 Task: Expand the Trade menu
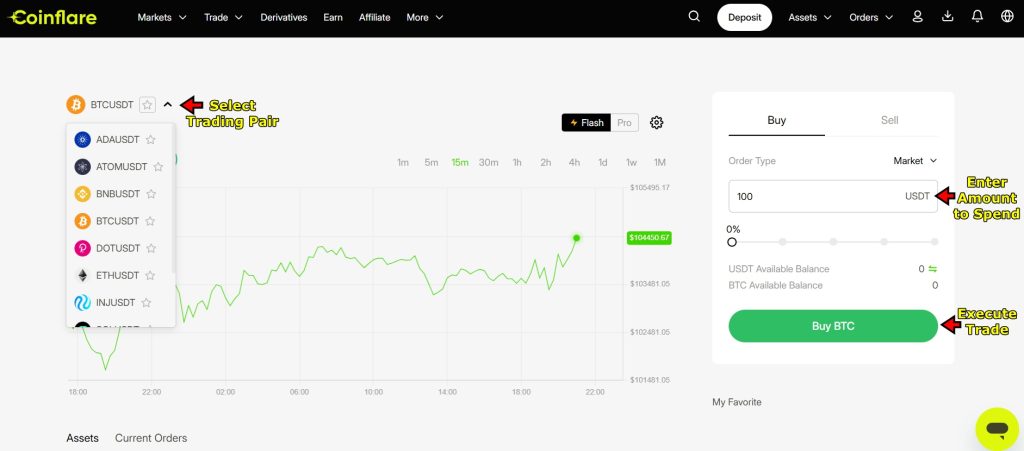223,18
